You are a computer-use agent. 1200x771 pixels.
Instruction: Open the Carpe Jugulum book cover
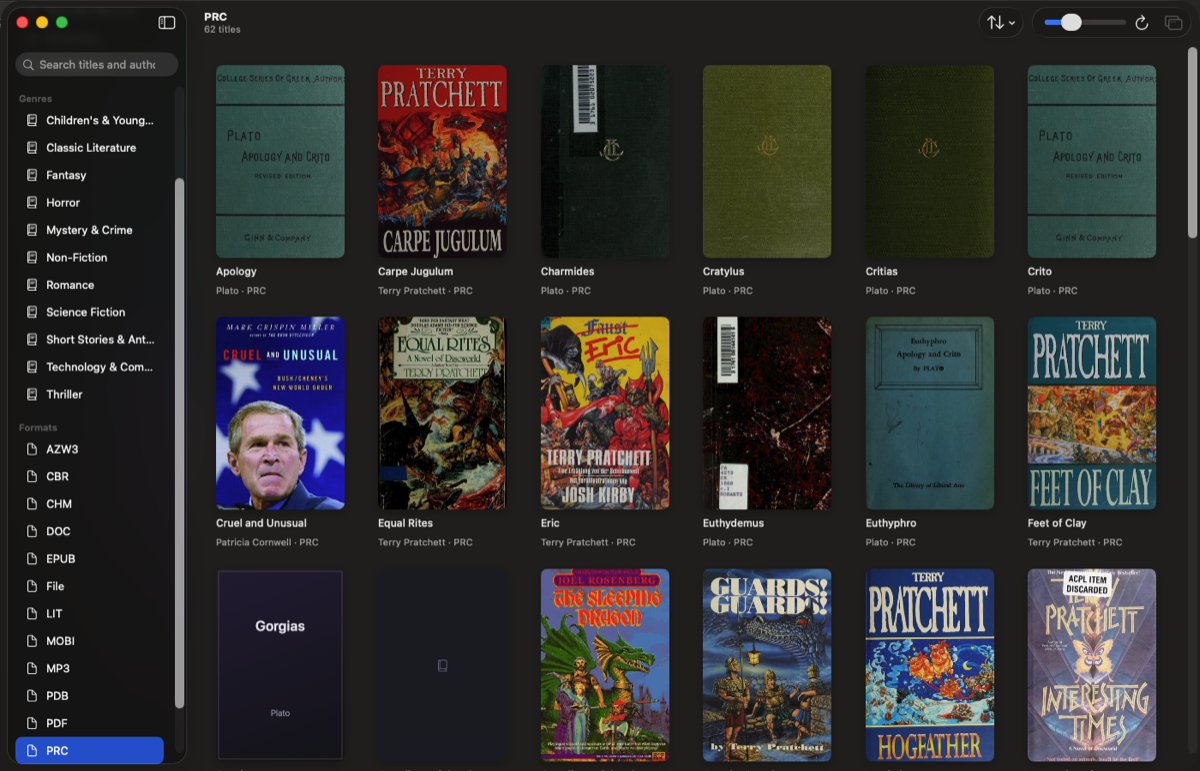click(x=442, y=162)
